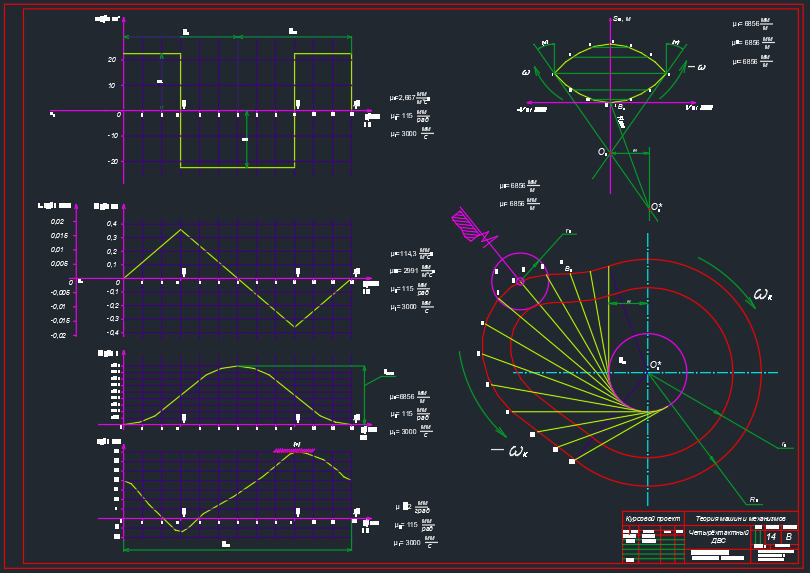Click sheet number 14 in title block
The image size is (810, 573).
pyautogui.click(x=770, y=537)
